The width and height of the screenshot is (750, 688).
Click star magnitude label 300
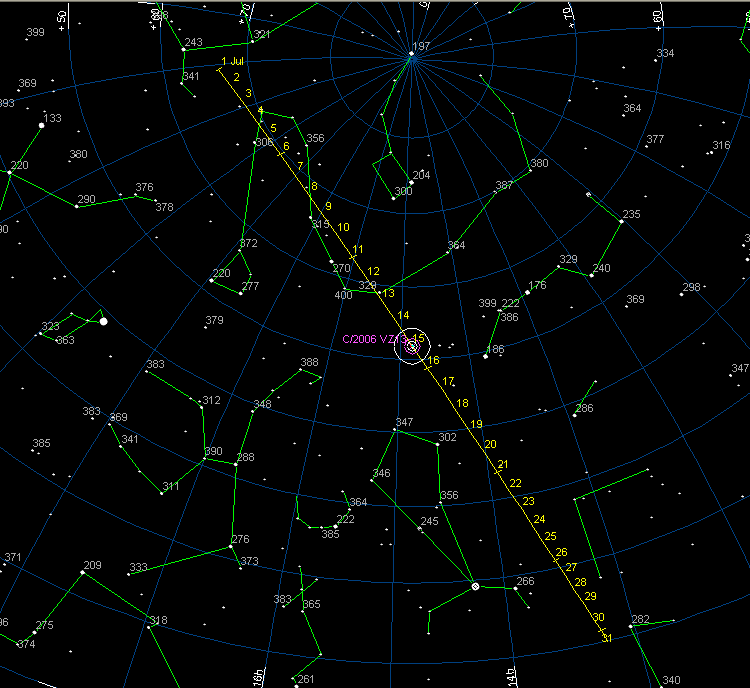tap(403, 191)
